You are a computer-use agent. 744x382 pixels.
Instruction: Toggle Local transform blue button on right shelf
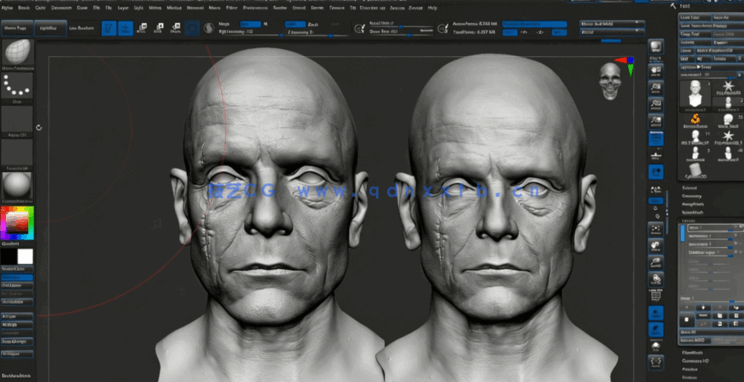656,172
